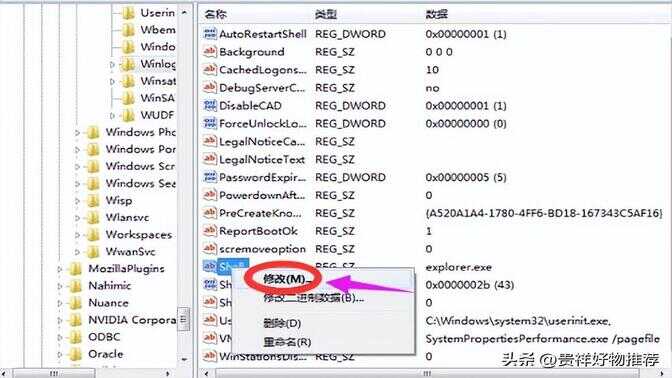672x378 pixels.
Task: Expand the Workspaces tree node
Action: 78,235
